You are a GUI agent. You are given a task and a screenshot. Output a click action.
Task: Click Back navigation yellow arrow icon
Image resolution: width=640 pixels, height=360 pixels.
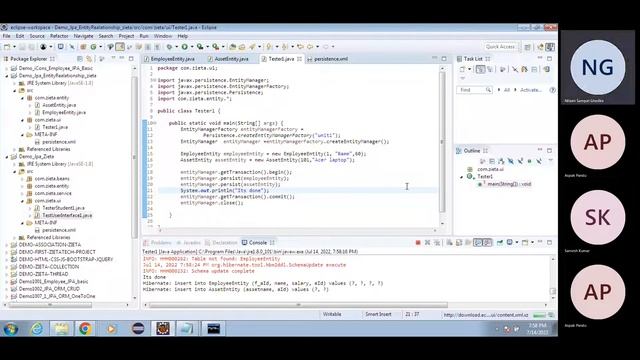click(x=310, y=47)
